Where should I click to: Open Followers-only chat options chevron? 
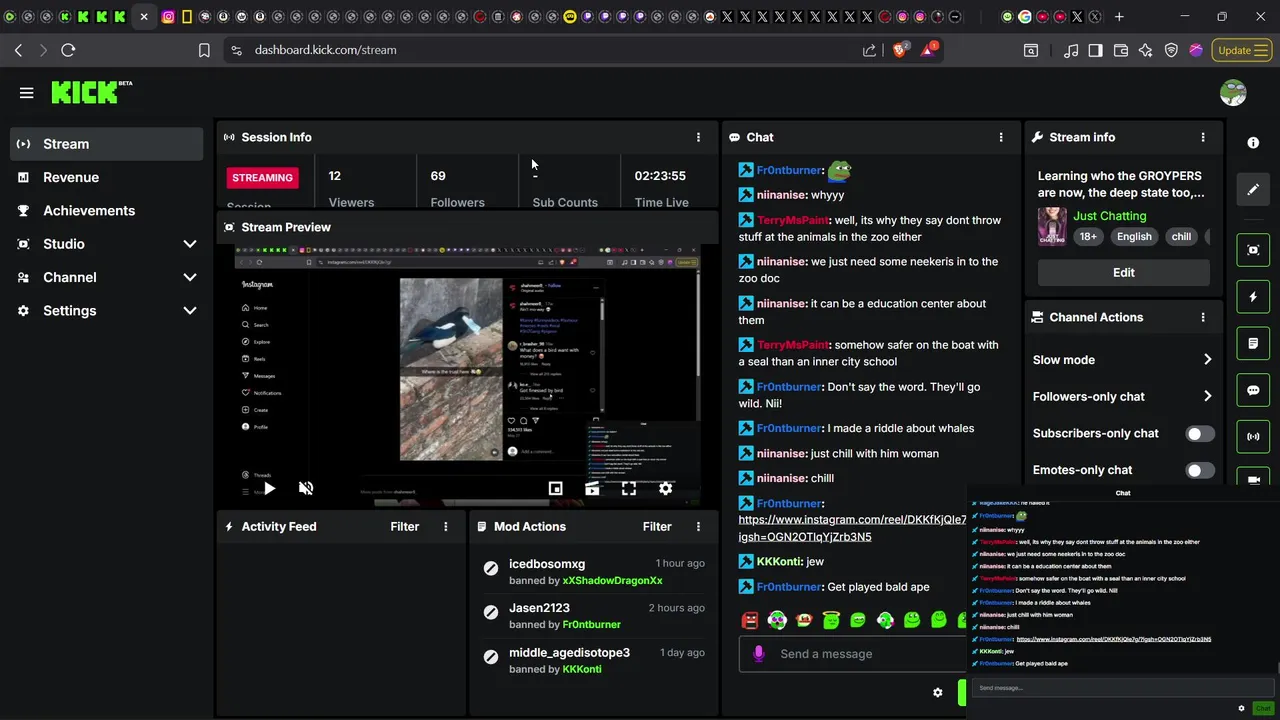click(x=1207, y=396)
